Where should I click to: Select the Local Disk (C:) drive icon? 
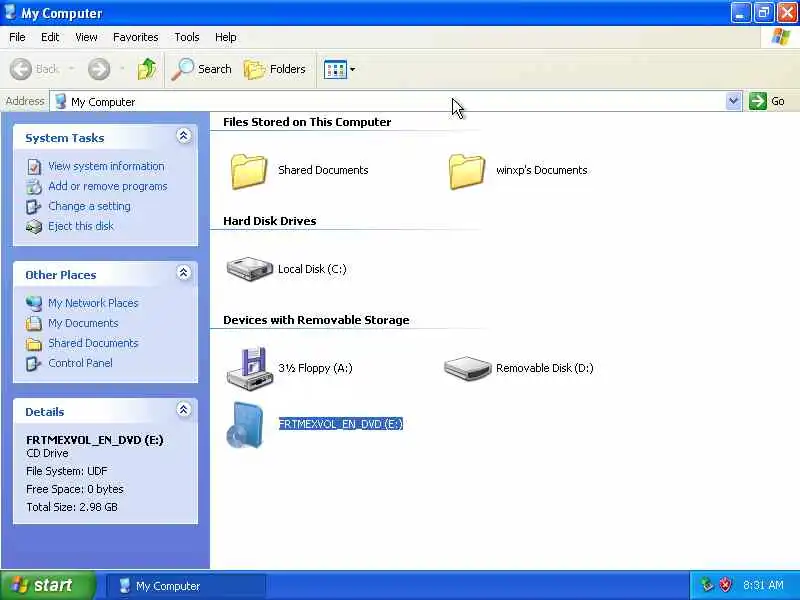click(249, 269)
